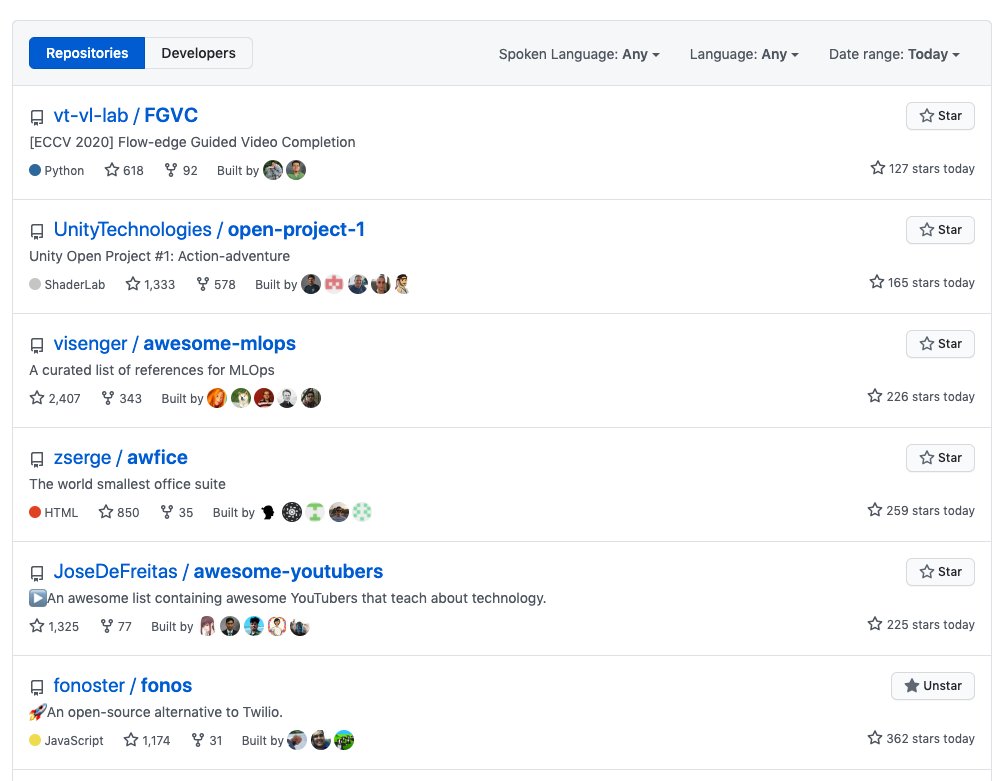Click the rocket emoji in fonos description

(x=38, y=711)
